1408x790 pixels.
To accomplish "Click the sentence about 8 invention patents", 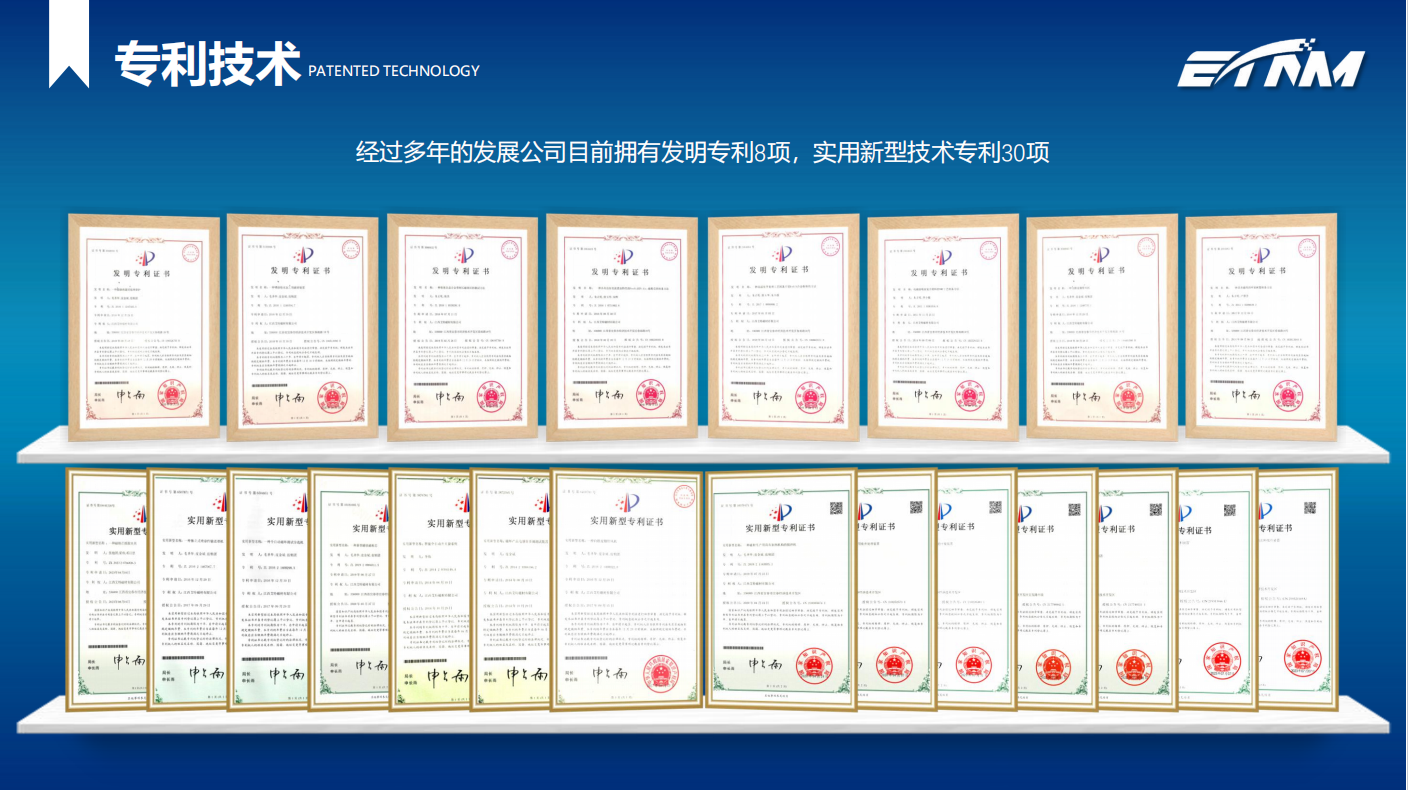I will pos(702,153).
